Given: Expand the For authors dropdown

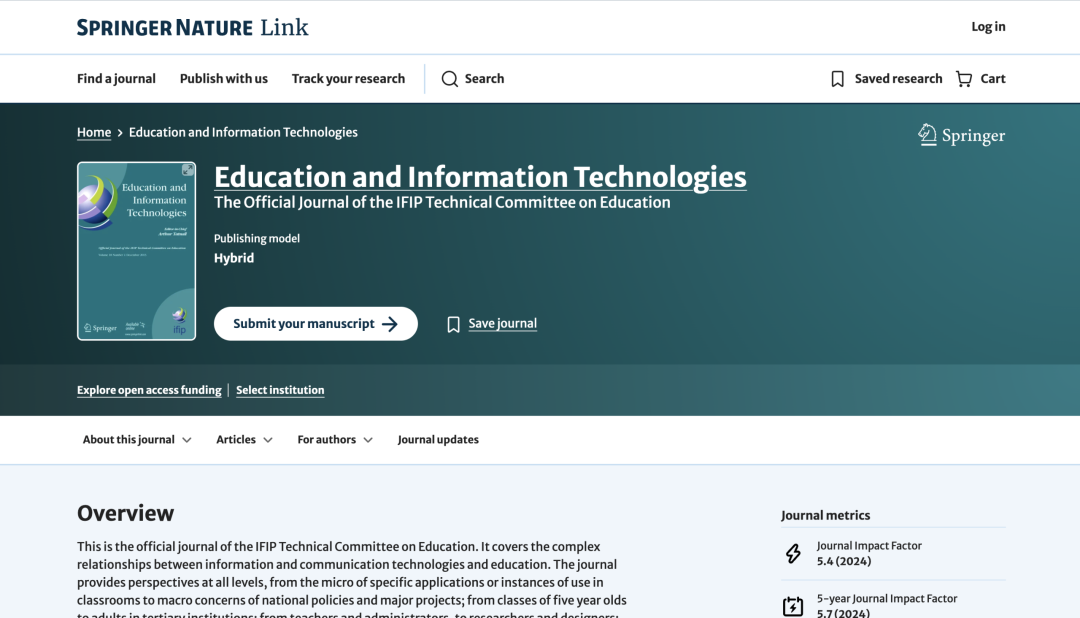Looking at the screenshot, I should tap(335, 440).
